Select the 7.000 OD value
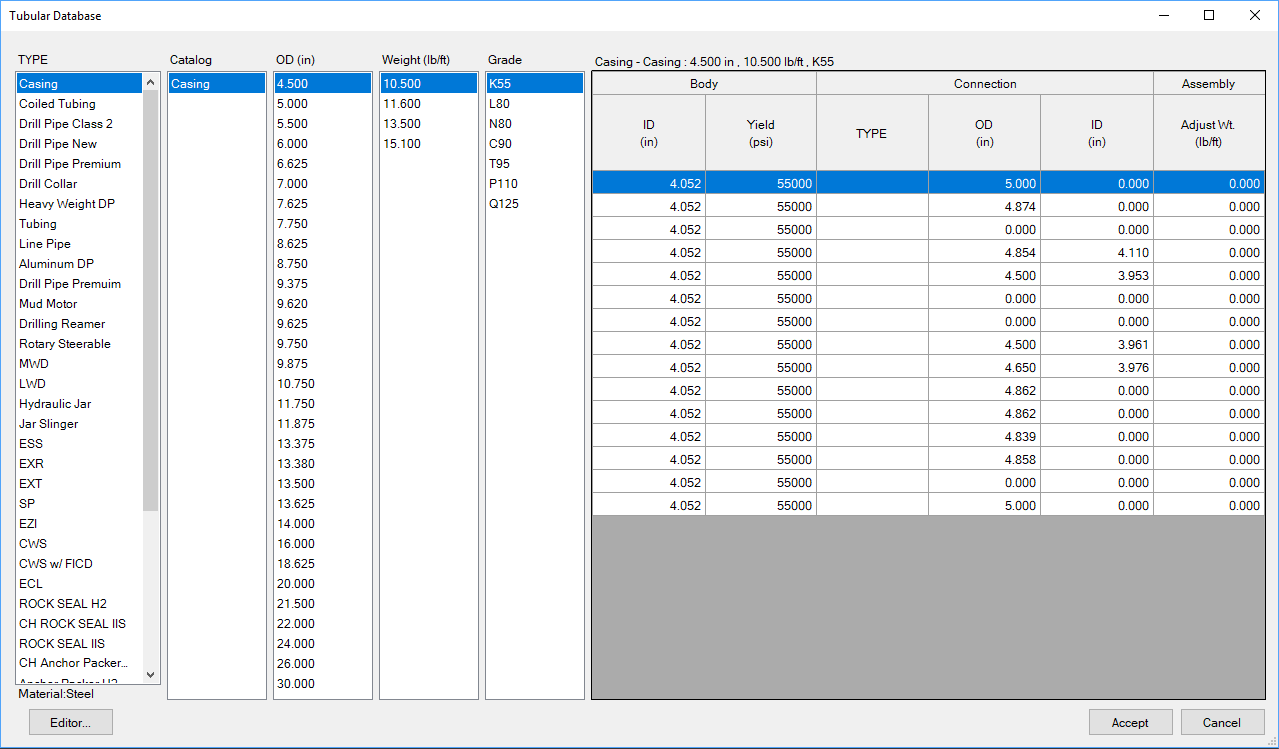Viewport: 1279px width, 749px height. (292, 184)
